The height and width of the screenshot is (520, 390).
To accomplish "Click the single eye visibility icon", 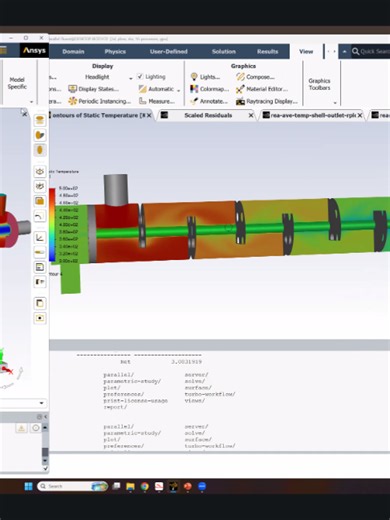I will pyautogui.click(x=40, y=172).
